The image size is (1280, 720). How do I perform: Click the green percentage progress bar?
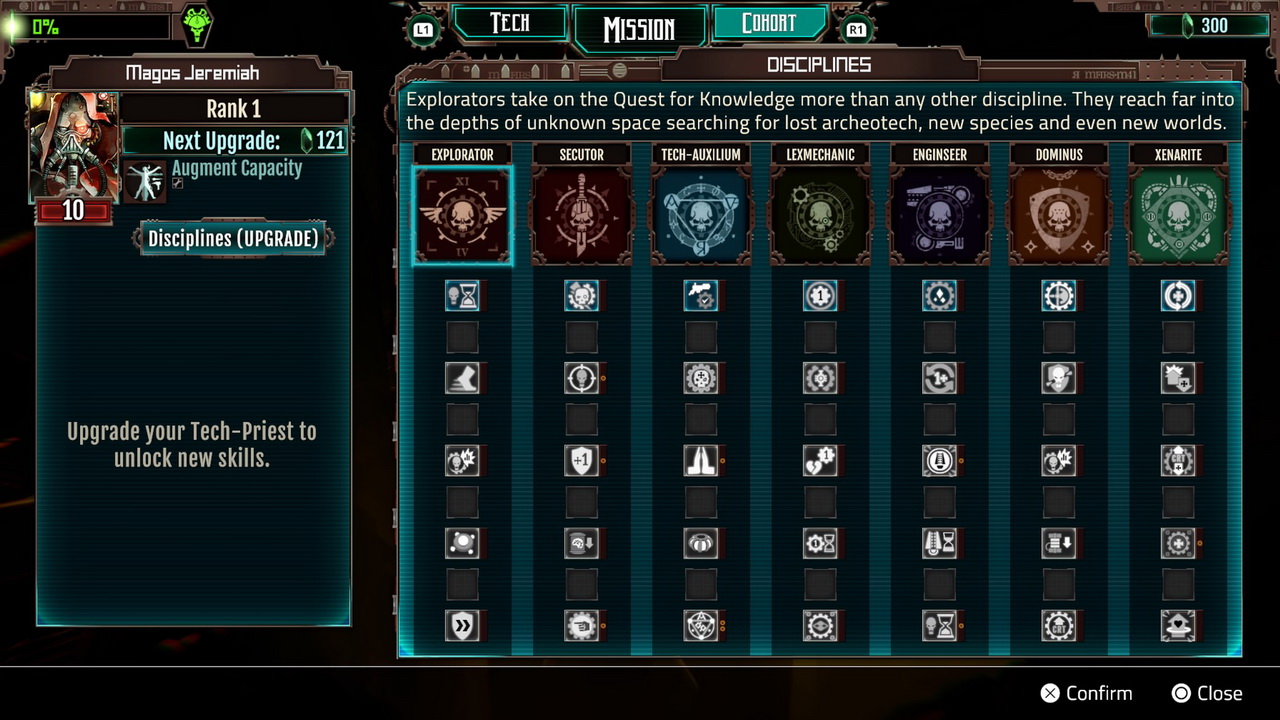pos(85,27)
